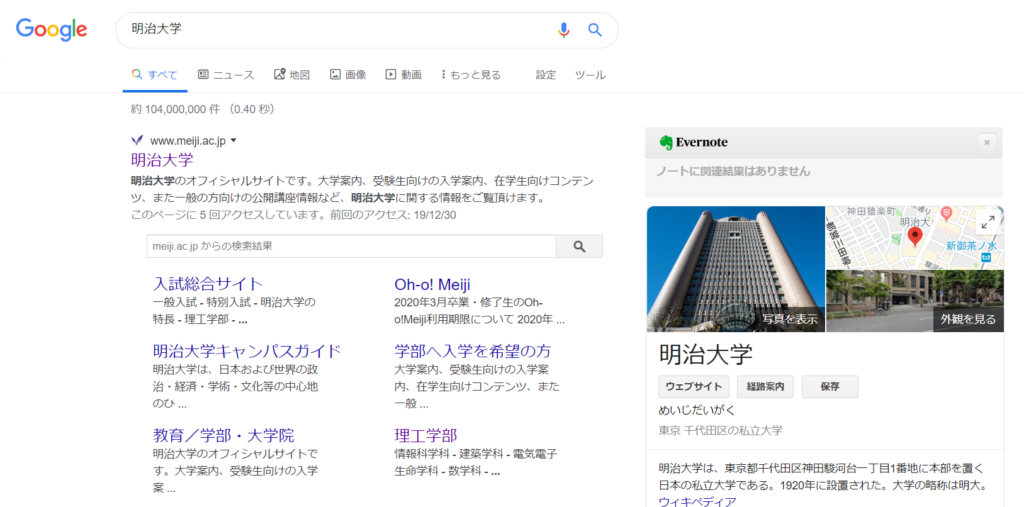Viewport: 1024px width, 507px height.
Task: Open the 理工学部 link
Action: click(426, 435)
